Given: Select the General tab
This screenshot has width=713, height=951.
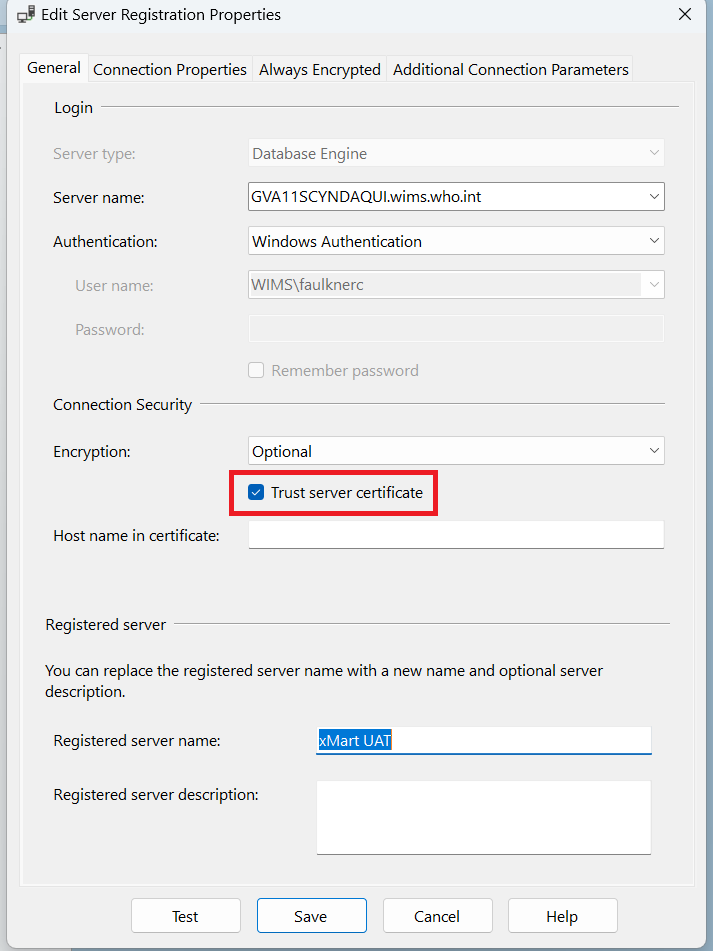Looking at the screenshot, I should (53, 68).
